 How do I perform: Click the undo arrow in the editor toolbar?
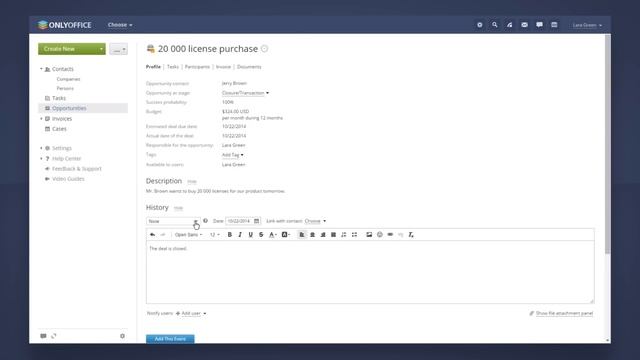pos(152,235)
